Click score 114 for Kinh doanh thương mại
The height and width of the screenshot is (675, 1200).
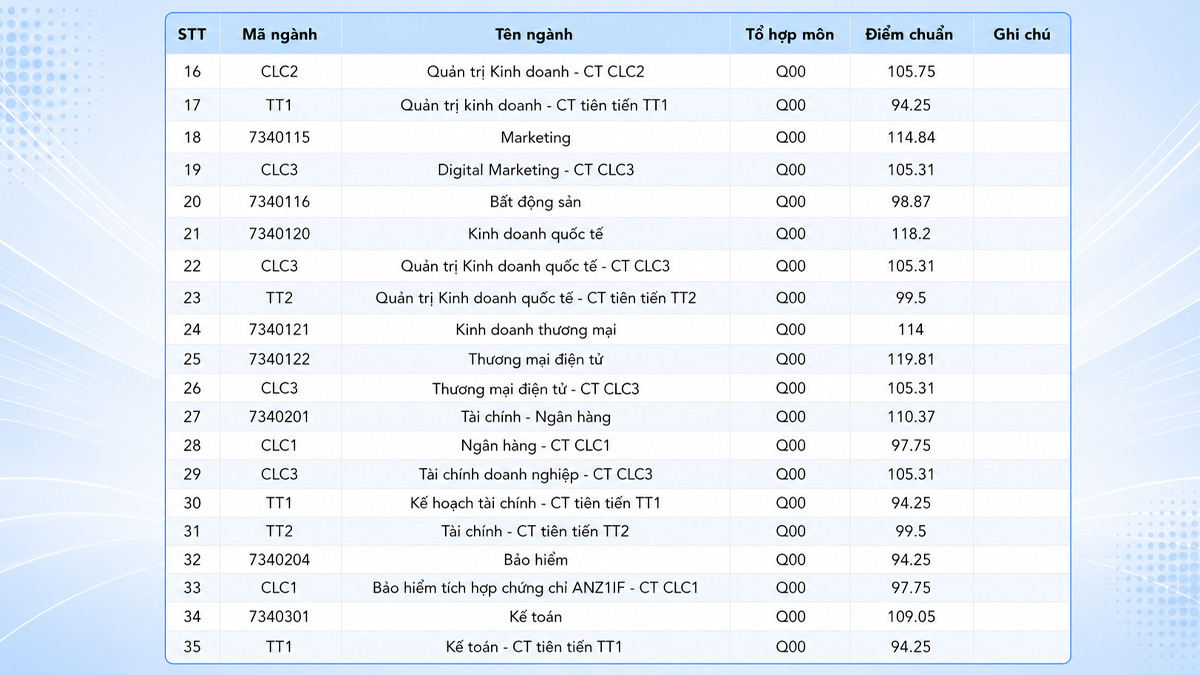(x=911, y=329)
